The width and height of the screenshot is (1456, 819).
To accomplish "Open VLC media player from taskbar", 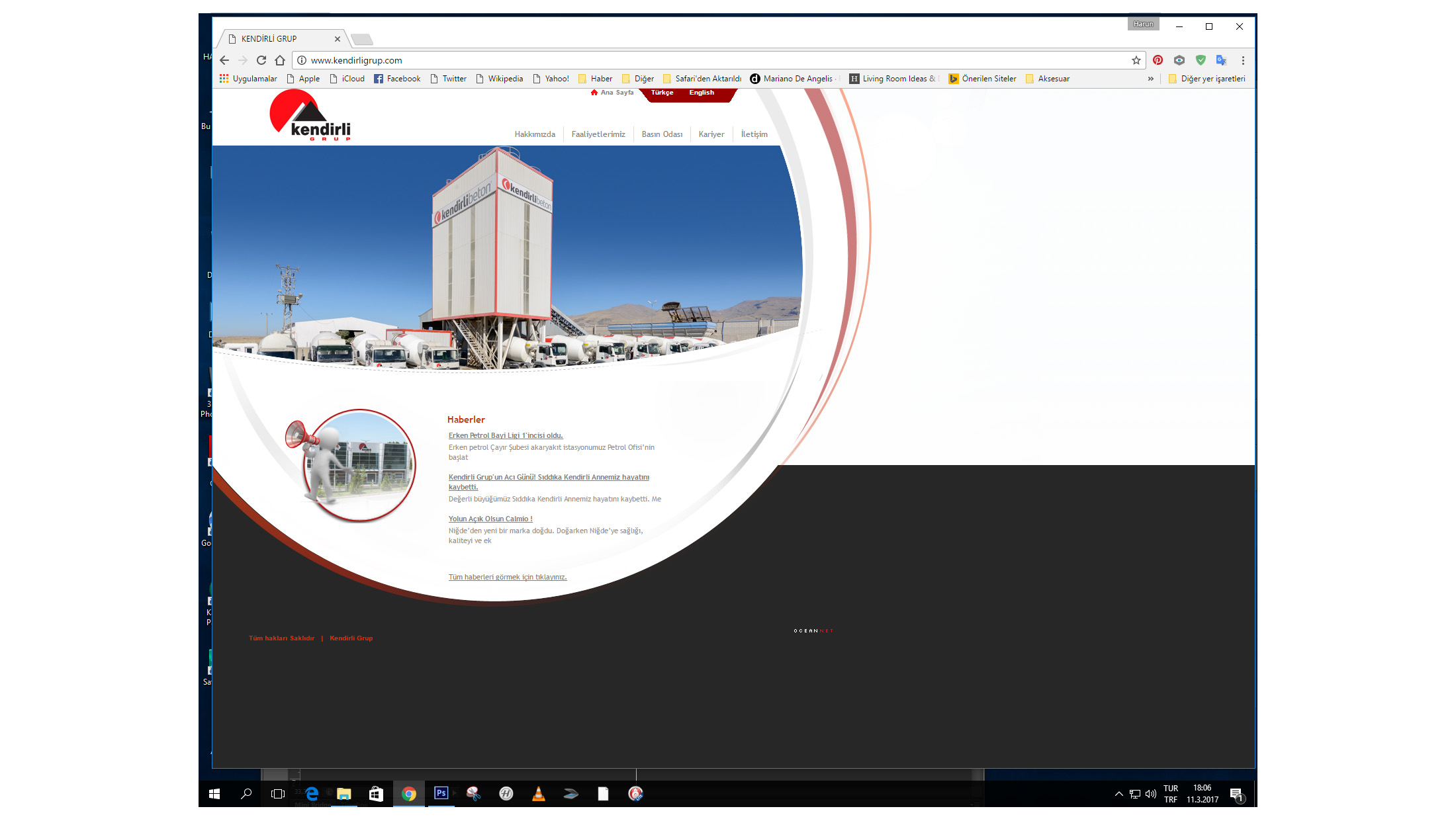I will [539, 794].
